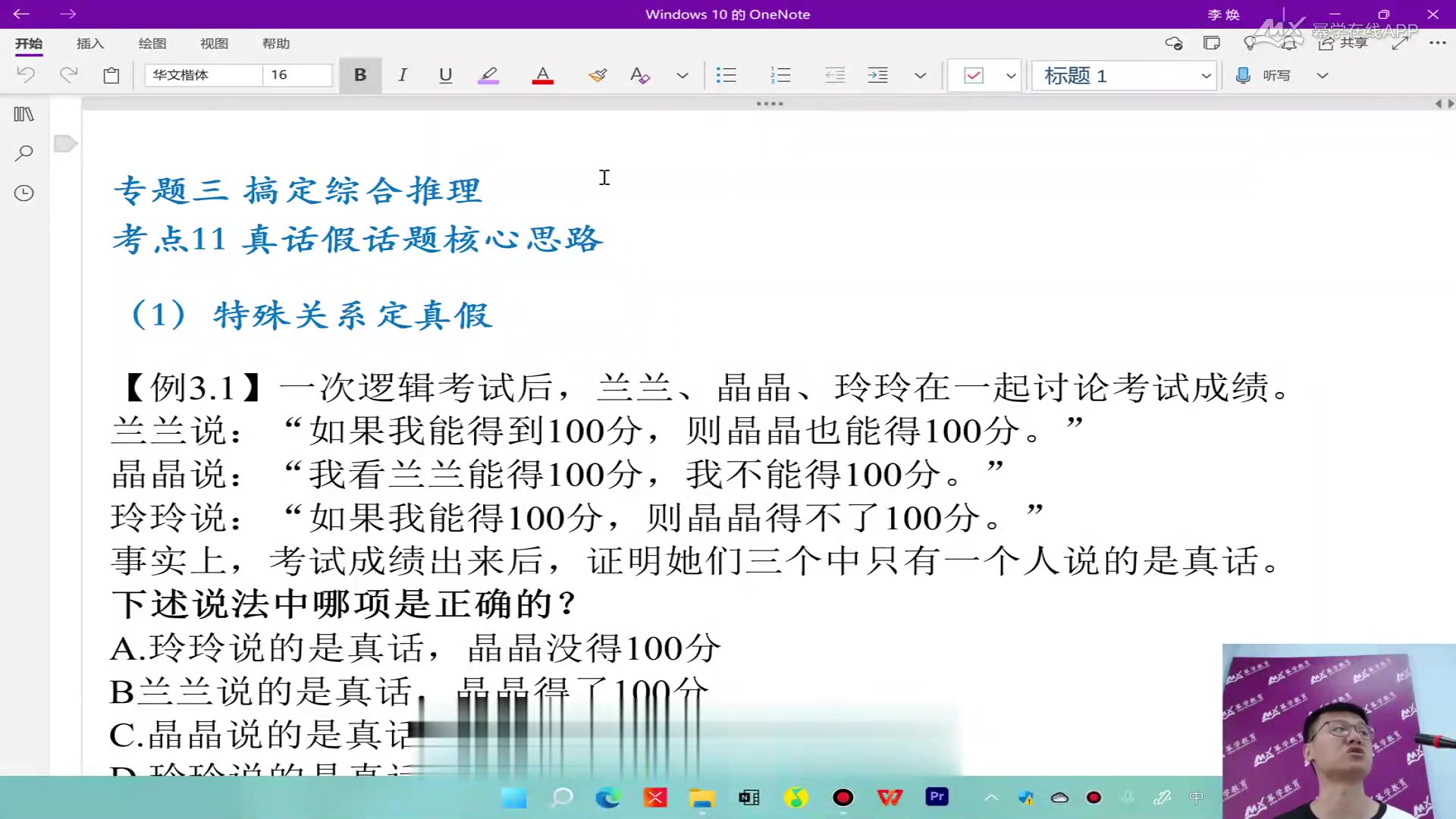This screenshot has width=1456, height=819.
Task: Decrease the paragraph indent
Action: click(x=835, y=74)
